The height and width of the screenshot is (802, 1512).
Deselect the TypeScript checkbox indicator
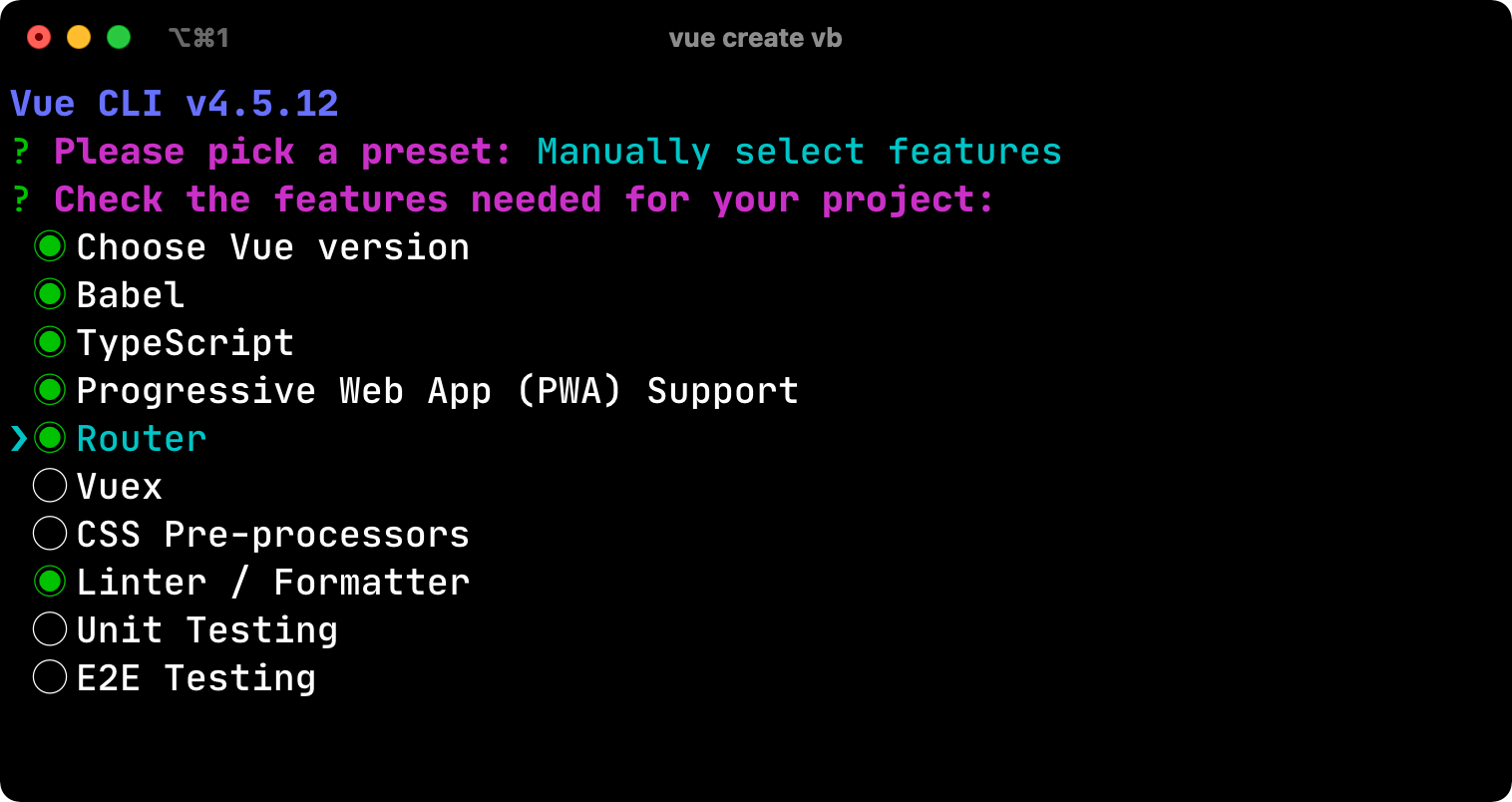[50, 342]
